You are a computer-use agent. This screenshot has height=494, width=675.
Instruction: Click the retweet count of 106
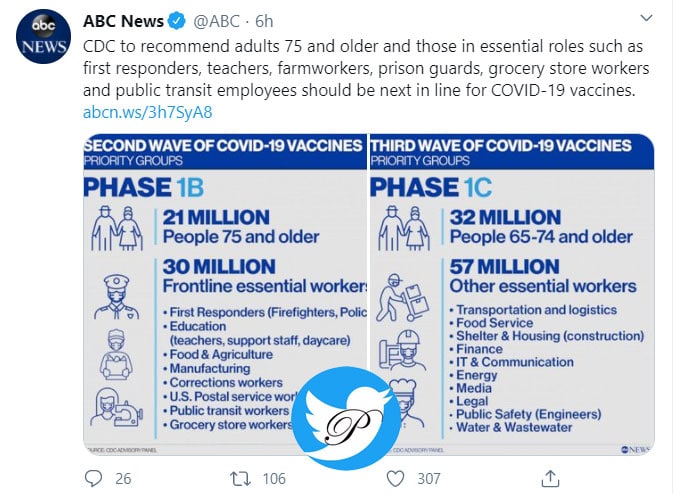[271, 478]
